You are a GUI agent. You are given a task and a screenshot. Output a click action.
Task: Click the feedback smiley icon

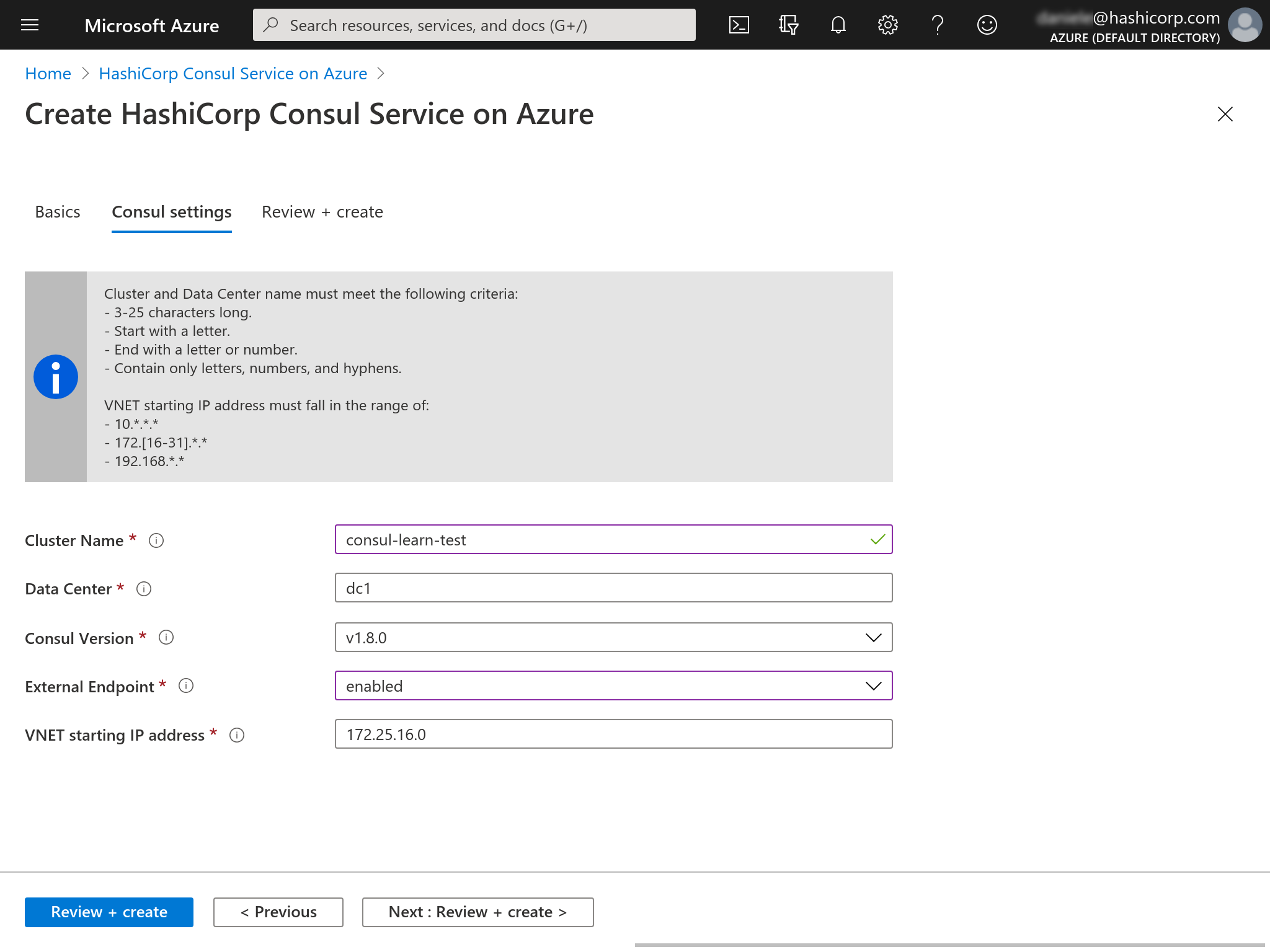pyautogui.click(x=987, y=25)
